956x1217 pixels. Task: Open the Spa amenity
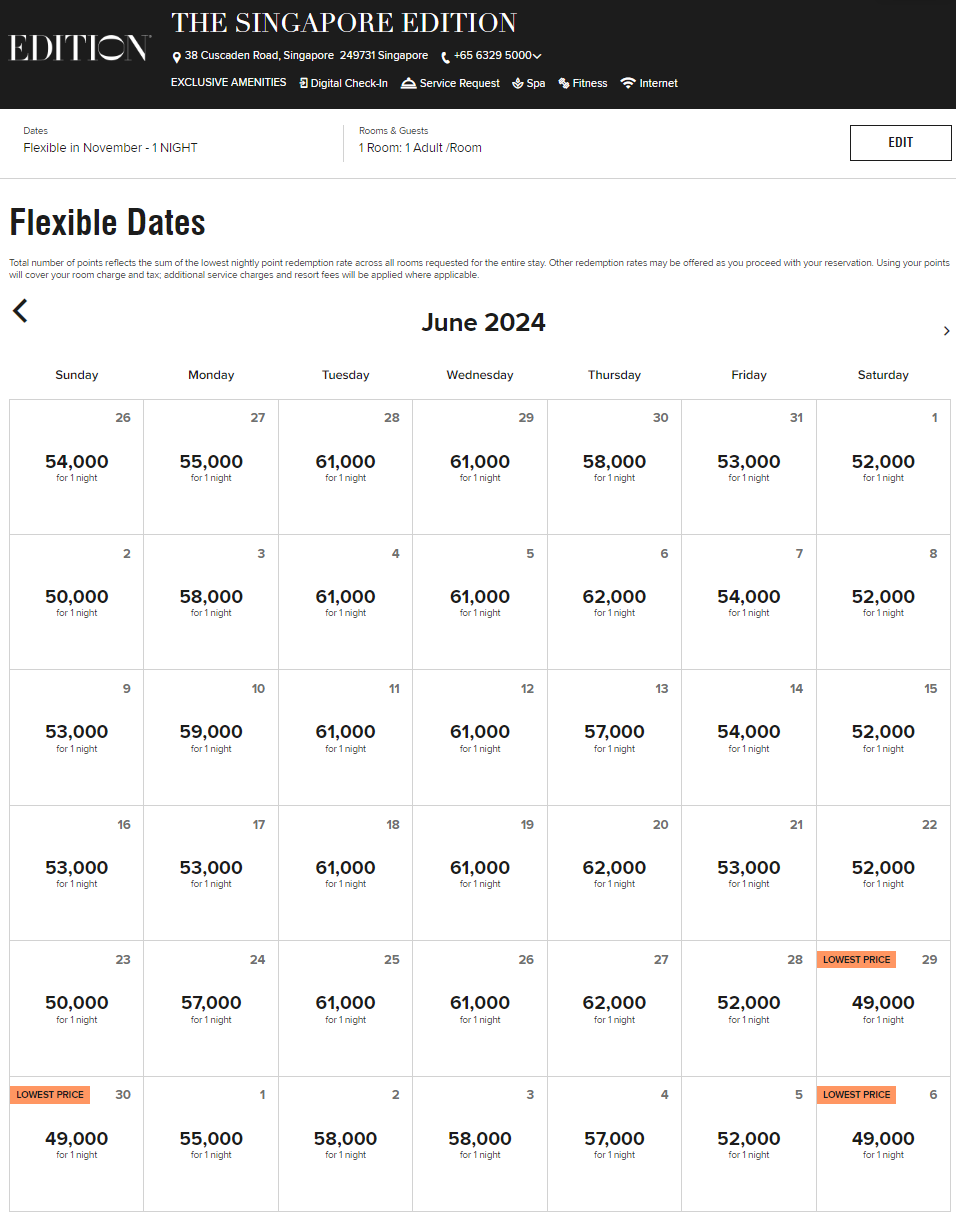tap(528, 83)
